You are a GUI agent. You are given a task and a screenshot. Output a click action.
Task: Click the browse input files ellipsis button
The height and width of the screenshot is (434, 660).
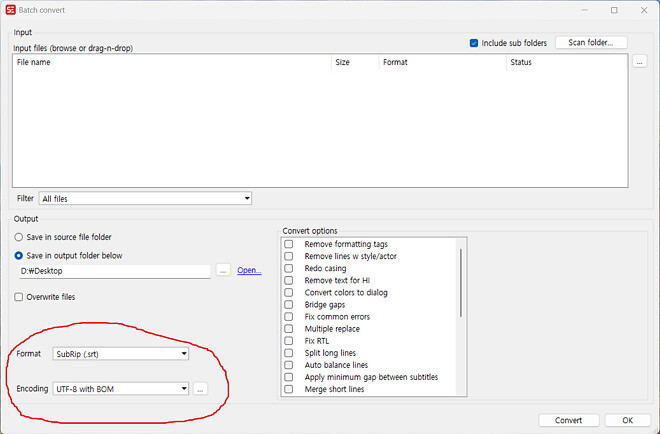click(639, 62)
